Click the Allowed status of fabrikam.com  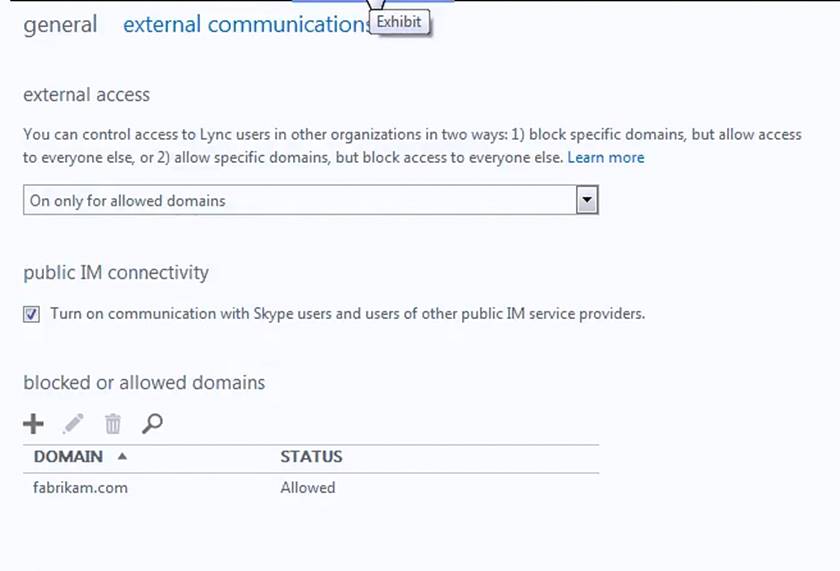pos(308,488)
